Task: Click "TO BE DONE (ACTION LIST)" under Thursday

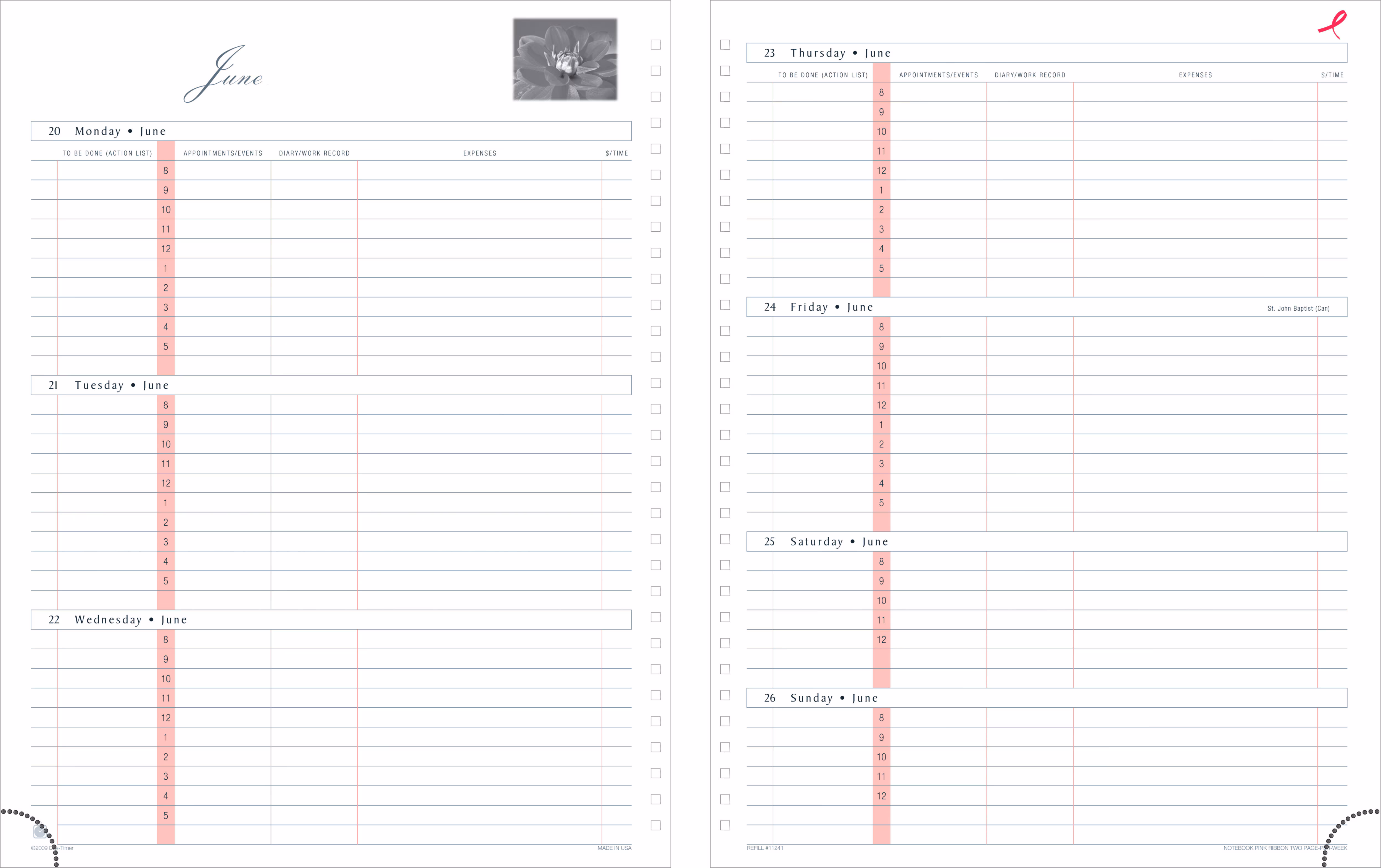Action: pos(823,75)
